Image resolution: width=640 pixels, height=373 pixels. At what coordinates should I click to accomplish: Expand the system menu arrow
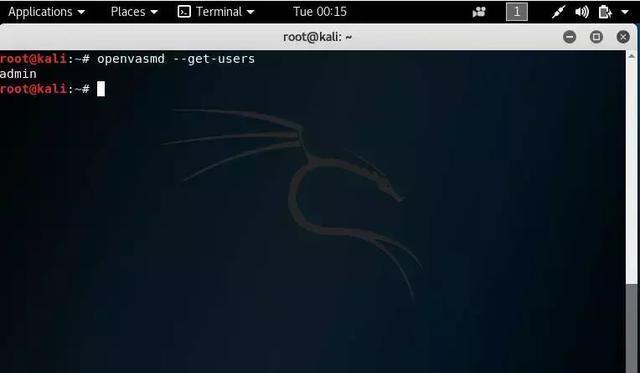(x=624, y=12)
